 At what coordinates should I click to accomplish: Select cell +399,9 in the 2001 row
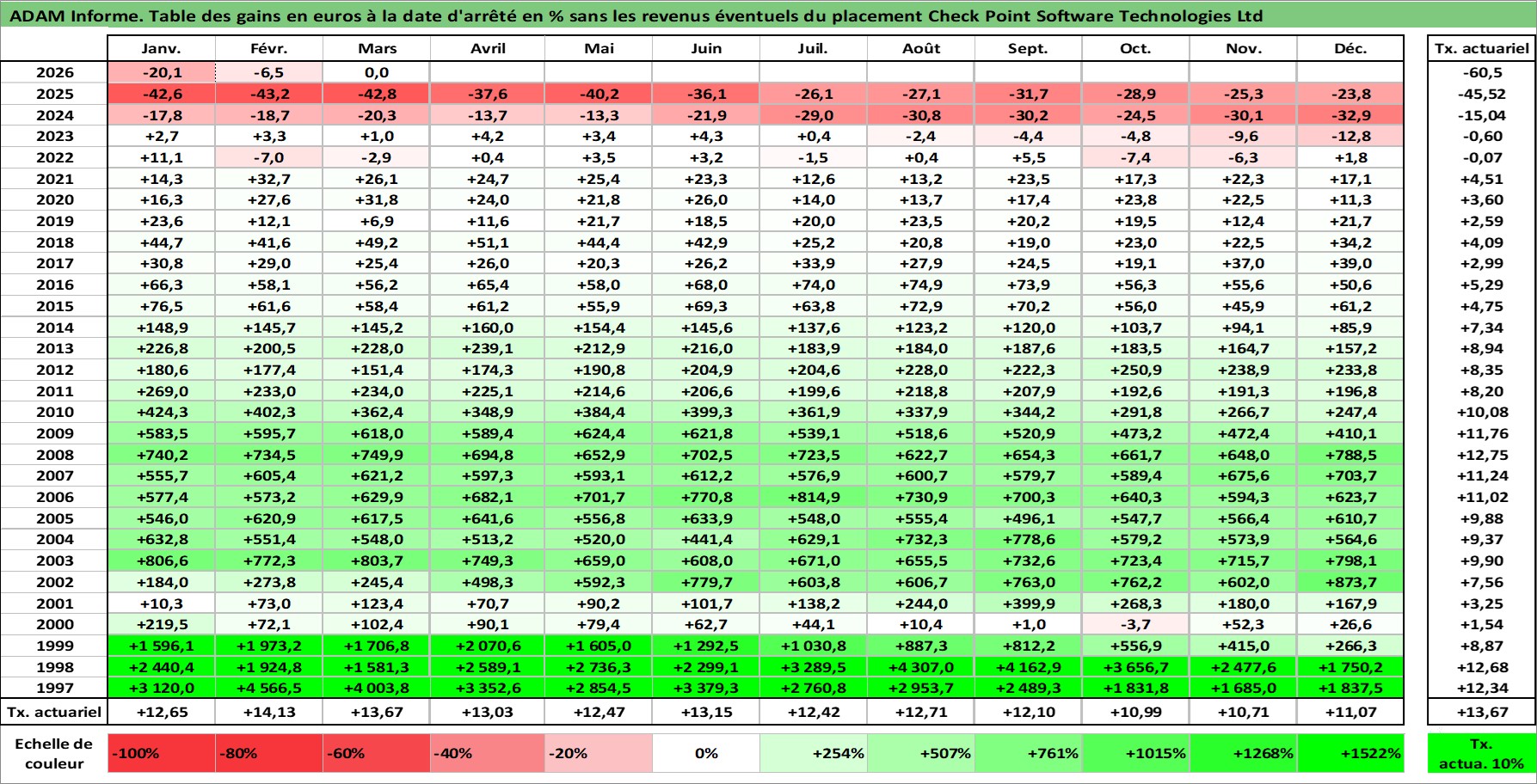tap(1028, 603)
